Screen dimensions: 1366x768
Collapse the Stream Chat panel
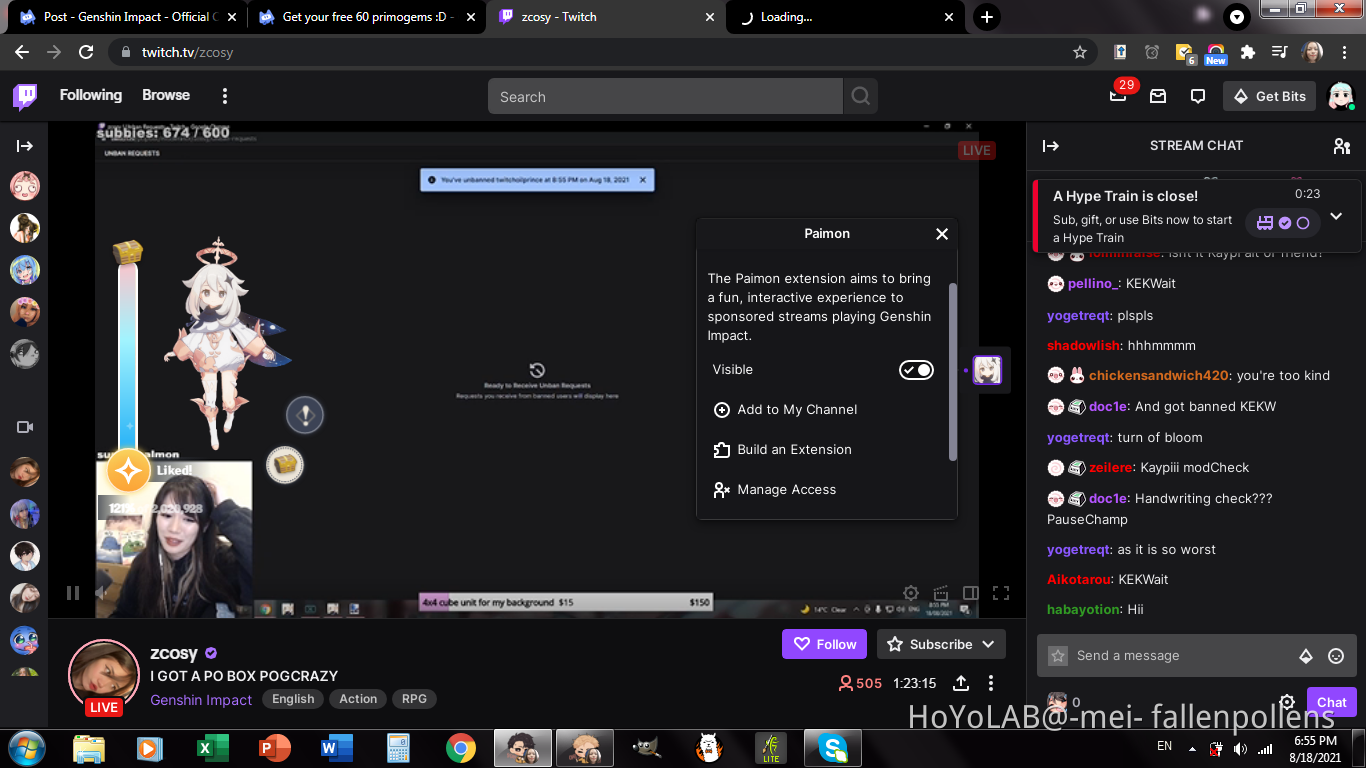1051,146
